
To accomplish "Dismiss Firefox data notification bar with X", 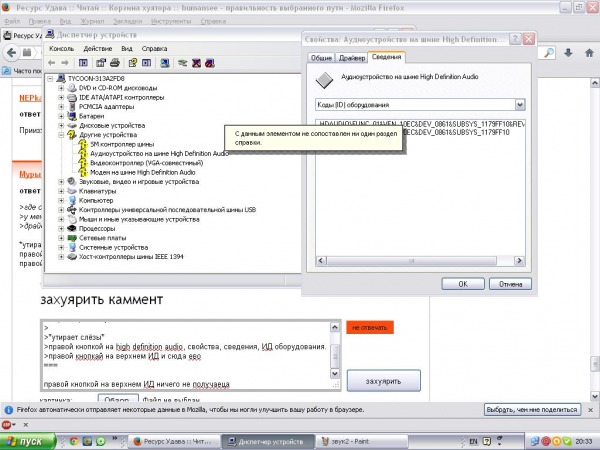I will pos(590,410).
